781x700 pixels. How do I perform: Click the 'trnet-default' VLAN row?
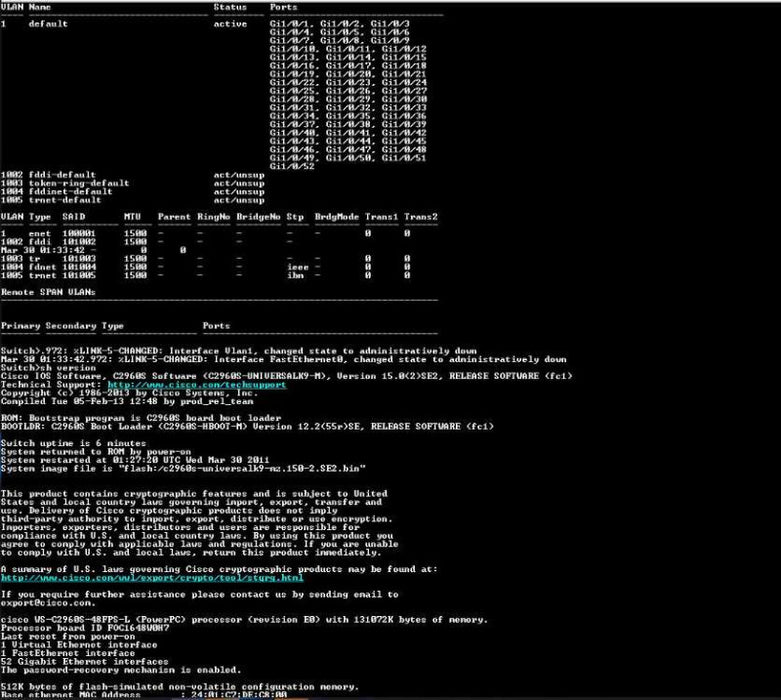pos(132,200)
